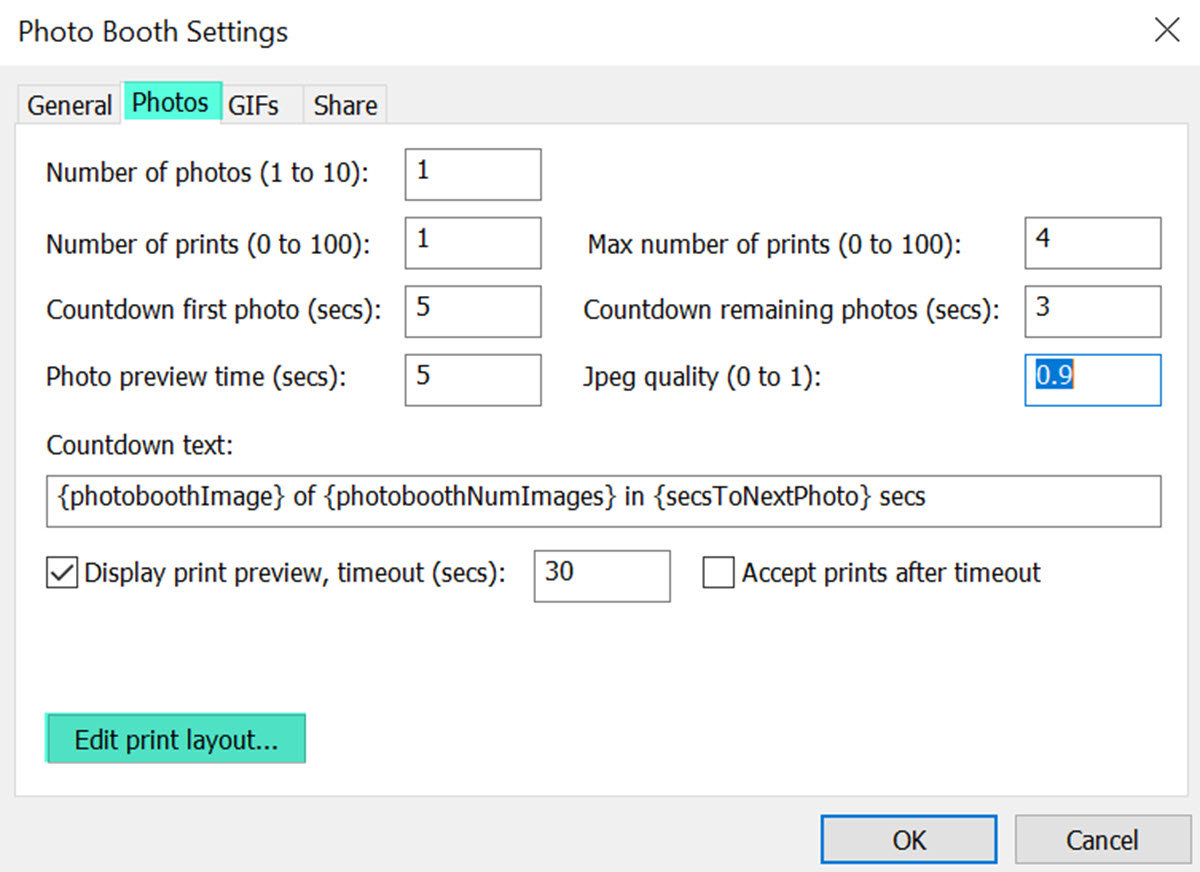This screenshot has height=872, width=1200.
Task: Click the Countdown remaining photos field
Action: 1092,311
